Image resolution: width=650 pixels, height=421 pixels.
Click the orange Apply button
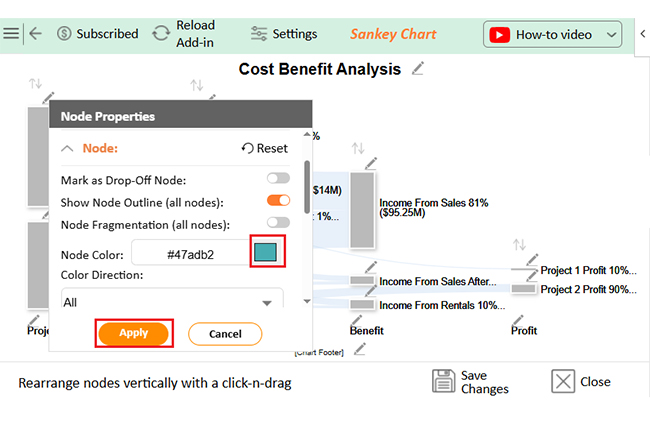coord(134,333)
